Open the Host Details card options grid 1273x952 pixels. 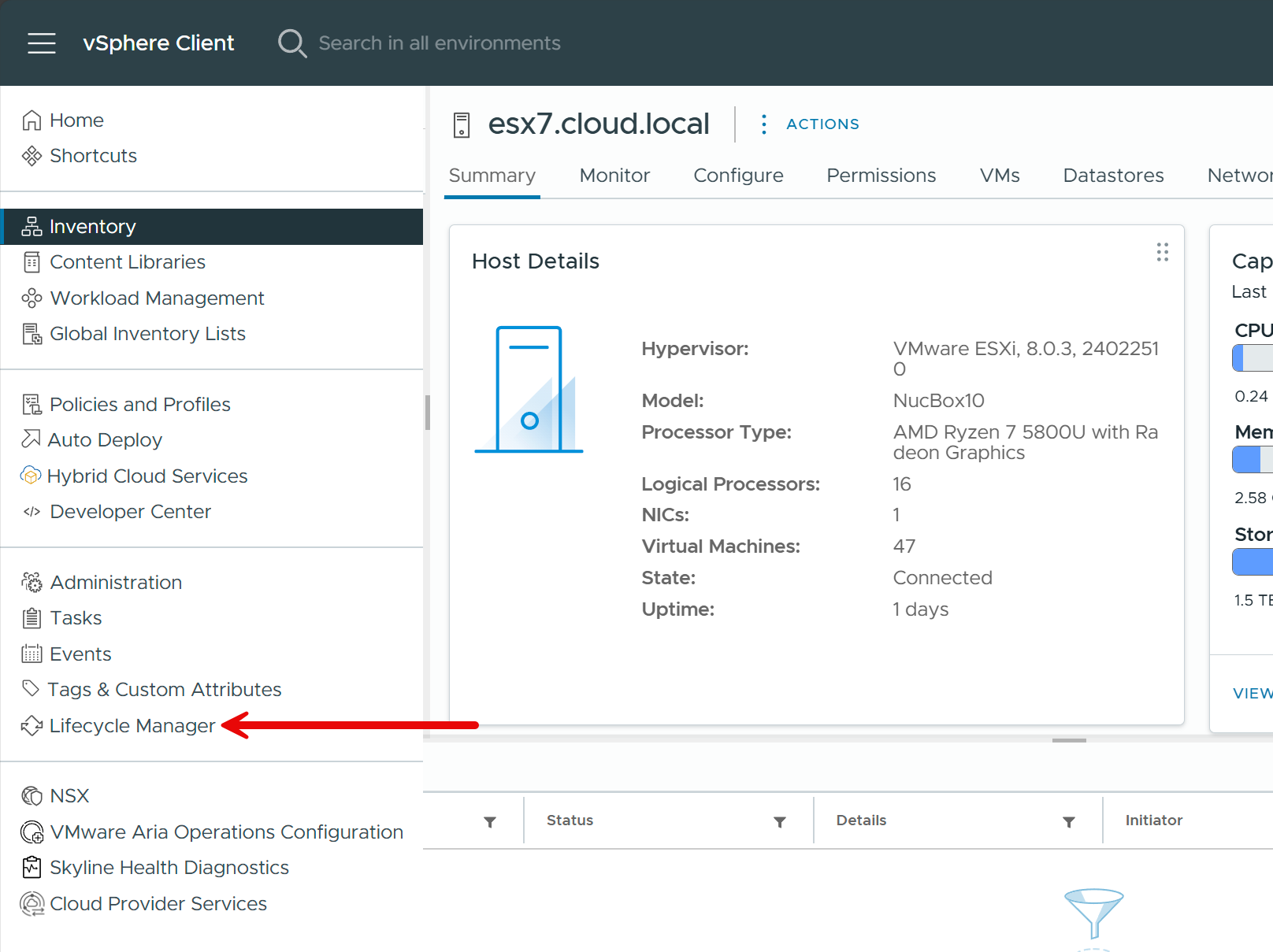(1162, 253)
